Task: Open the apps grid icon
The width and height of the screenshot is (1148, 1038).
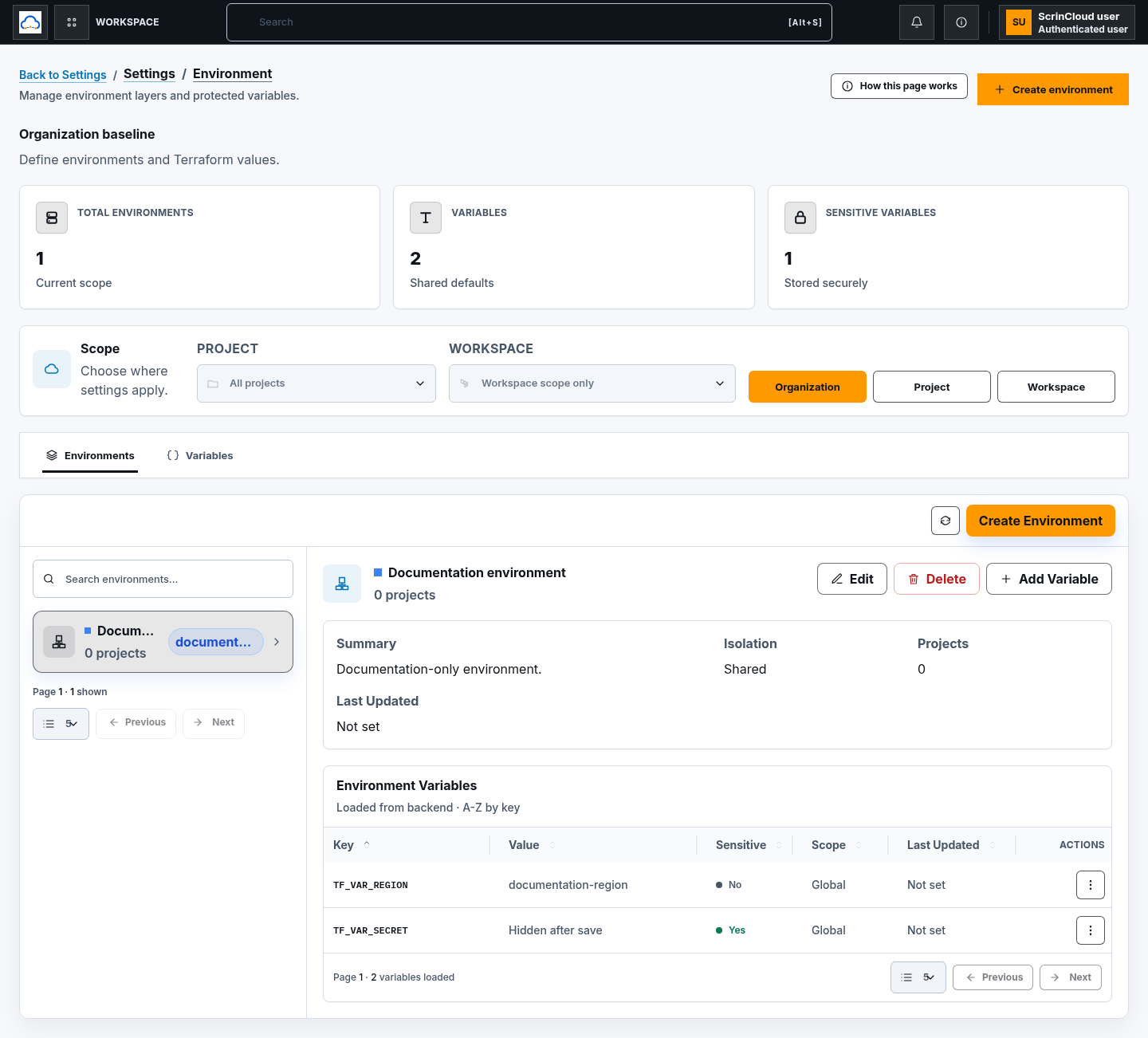Action: (x=72, y=22)
